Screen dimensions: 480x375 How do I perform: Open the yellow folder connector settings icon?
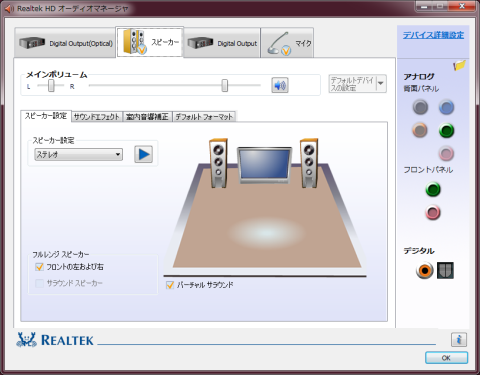pyautogui.click(x=459, y=65)
